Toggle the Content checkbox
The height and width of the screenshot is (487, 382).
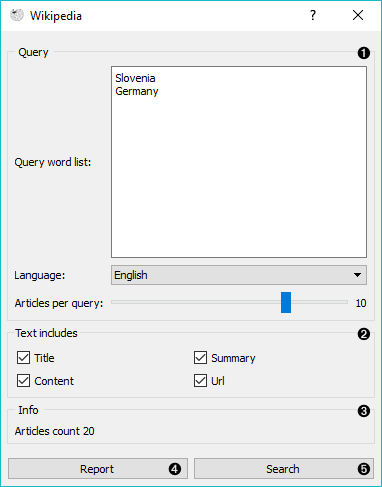[x=23, y=381]
